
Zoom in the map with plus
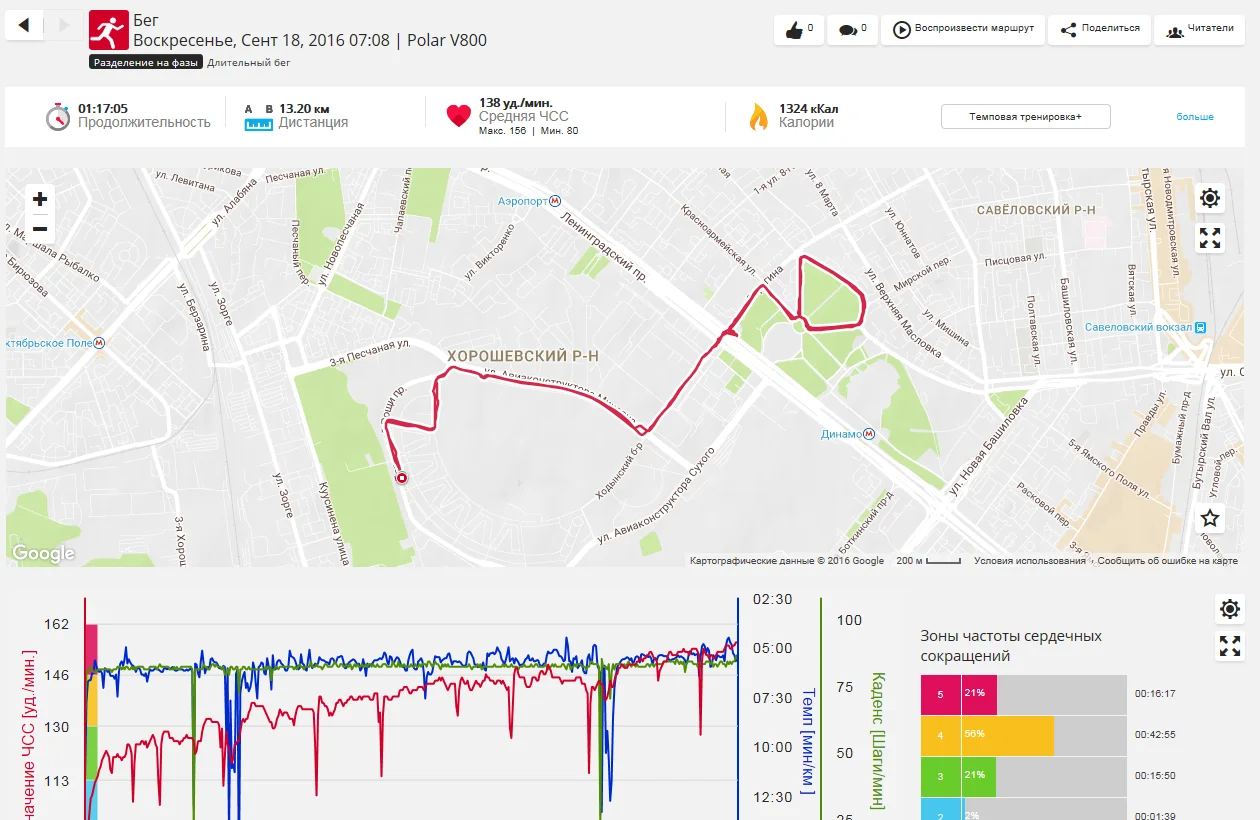click(40, 199)
